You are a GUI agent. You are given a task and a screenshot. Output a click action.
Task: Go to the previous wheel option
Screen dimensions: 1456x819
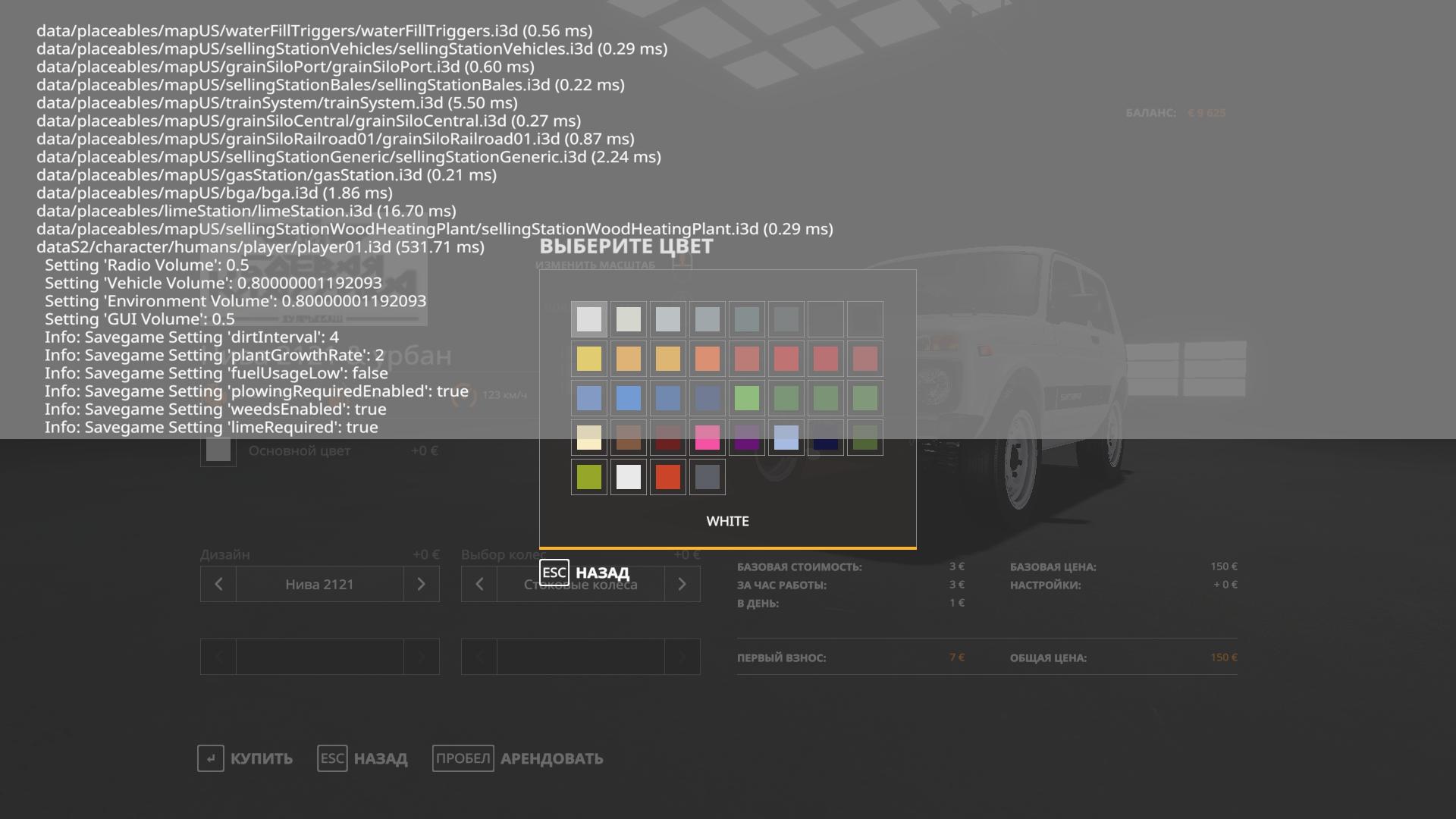(479, 584)
